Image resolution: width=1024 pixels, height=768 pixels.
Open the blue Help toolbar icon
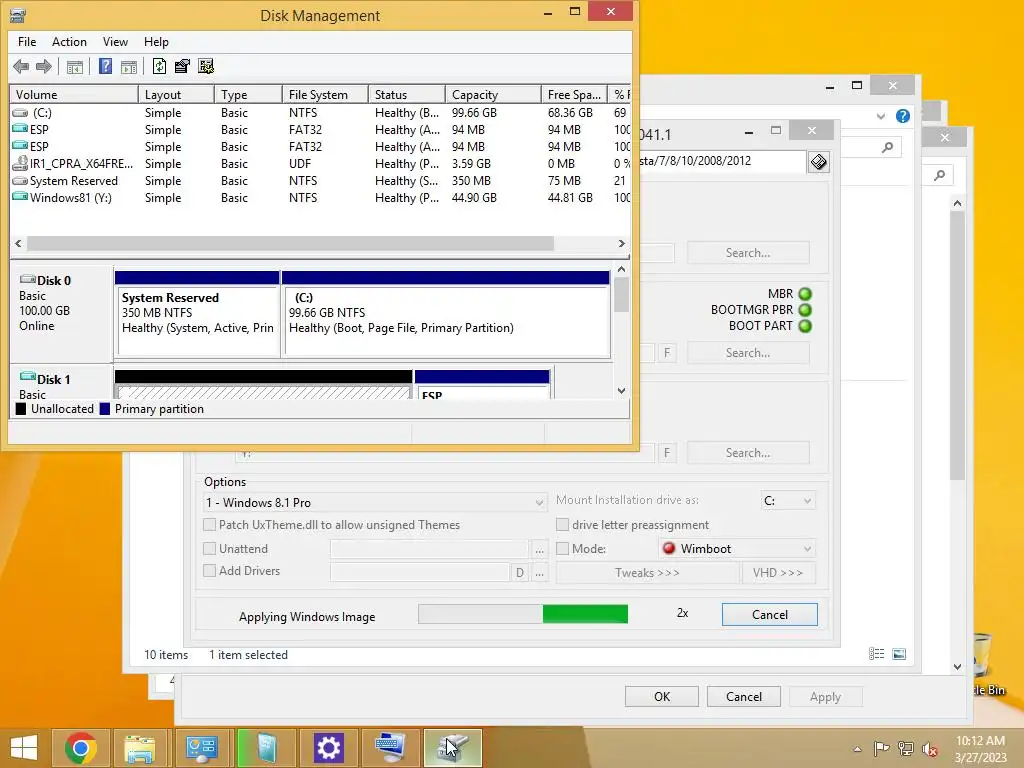[105, 66]
